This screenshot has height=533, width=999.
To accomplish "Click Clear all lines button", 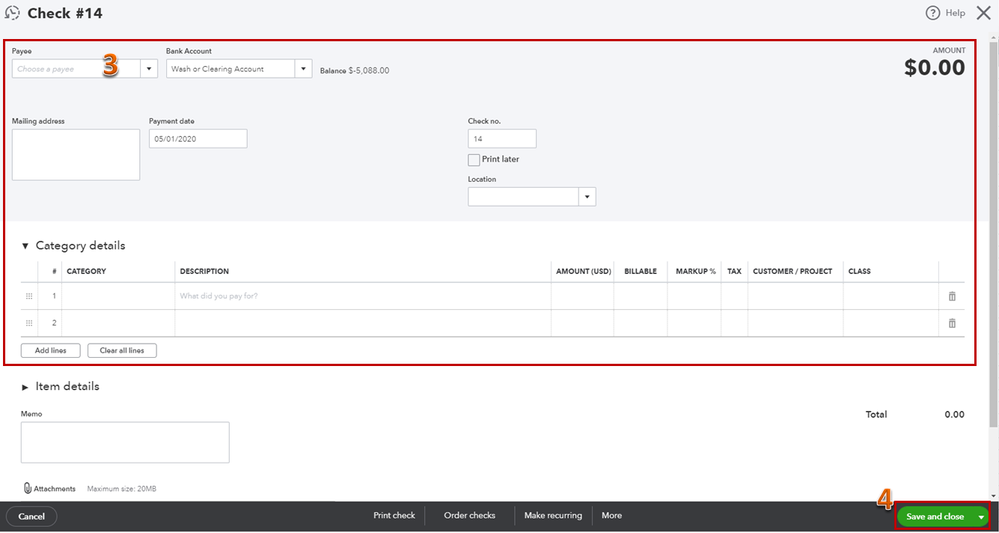I will 122,350.
